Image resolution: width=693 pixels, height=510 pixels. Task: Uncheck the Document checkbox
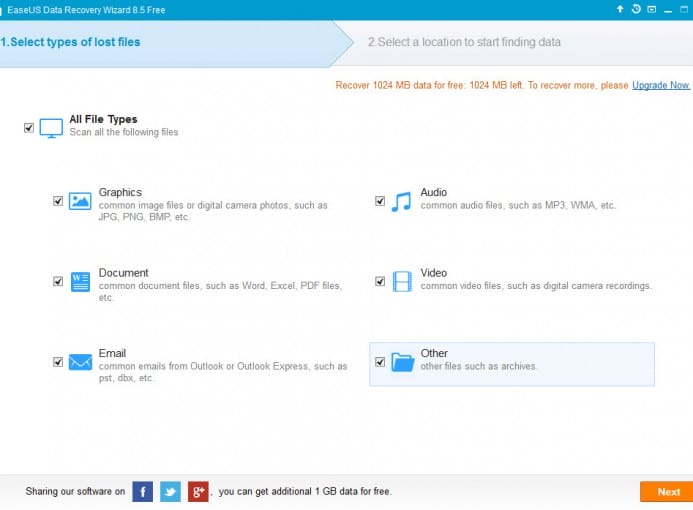click(x=58, y=282)
